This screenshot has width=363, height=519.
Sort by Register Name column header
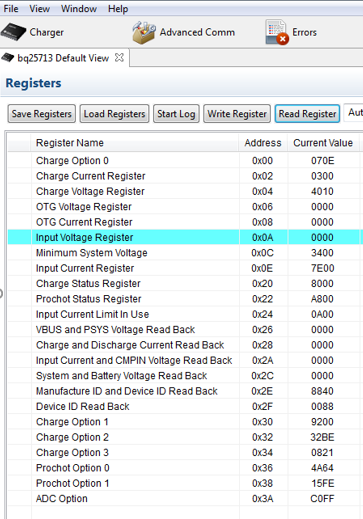pos(135,143)
